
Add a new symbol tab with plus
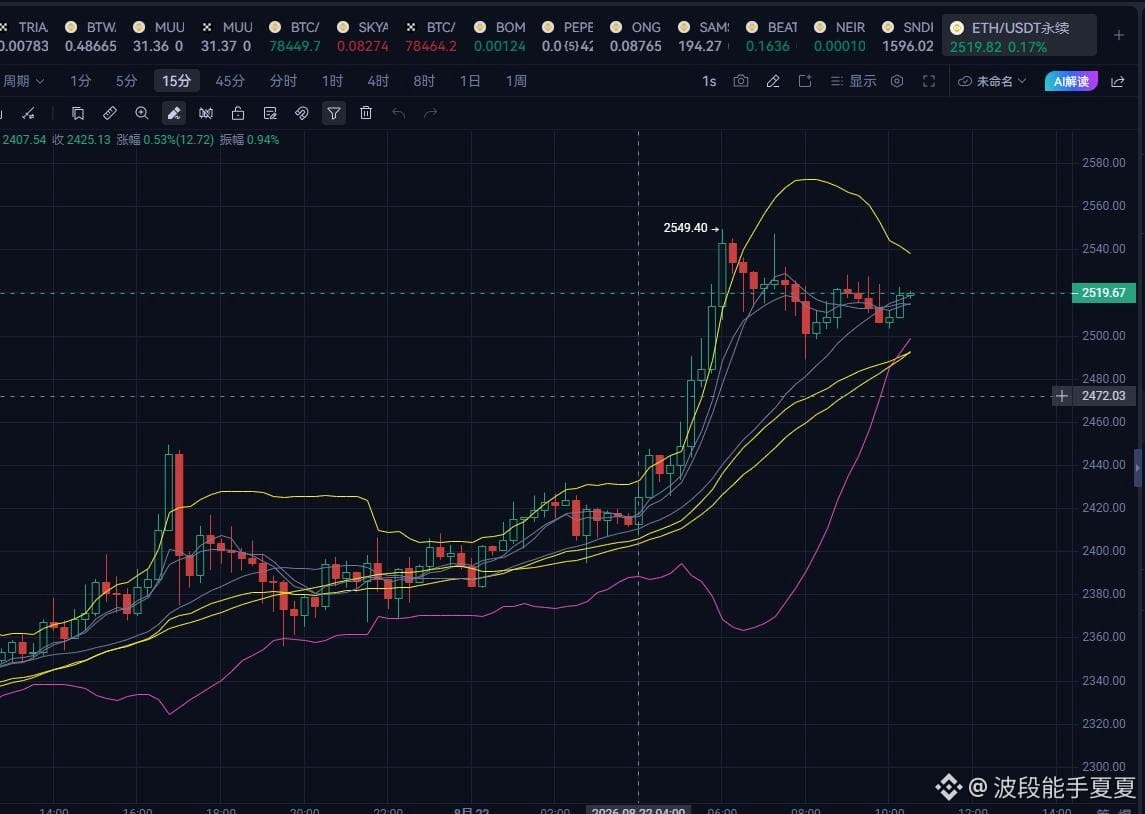tap(1119, 35)
